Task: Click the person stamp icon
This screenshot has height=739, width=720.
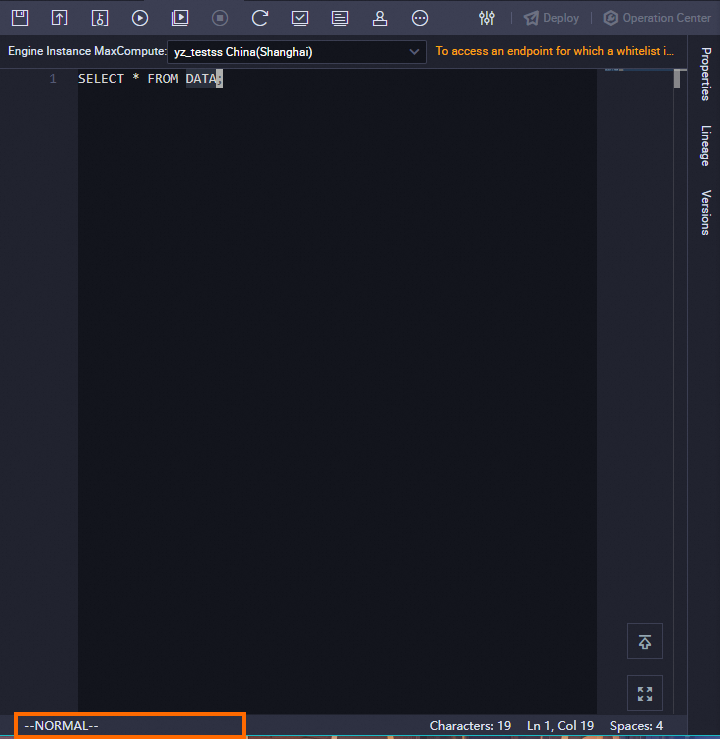Action: [380, 18]
